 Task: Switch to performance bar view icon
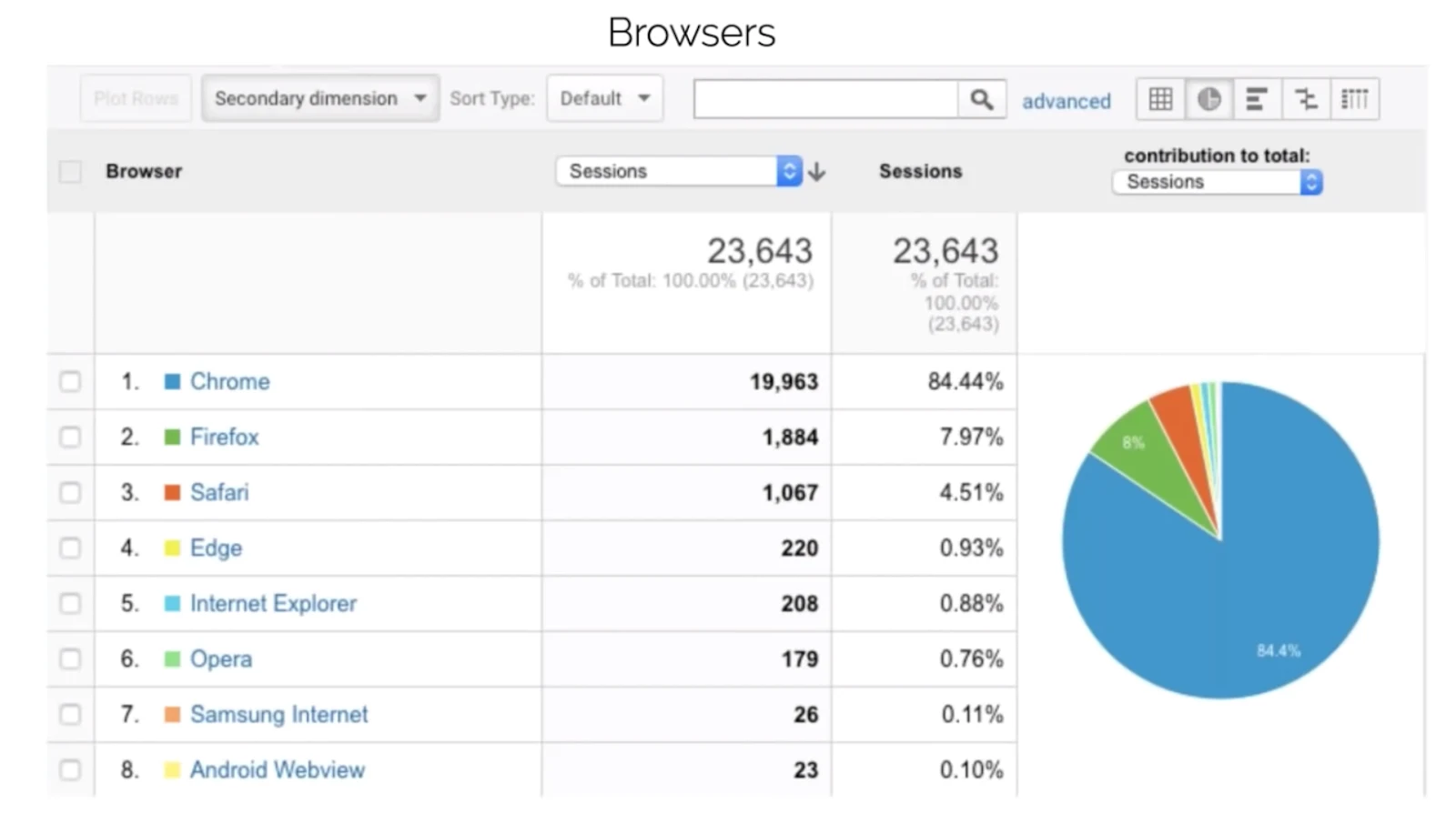[x=1257, y=99]
